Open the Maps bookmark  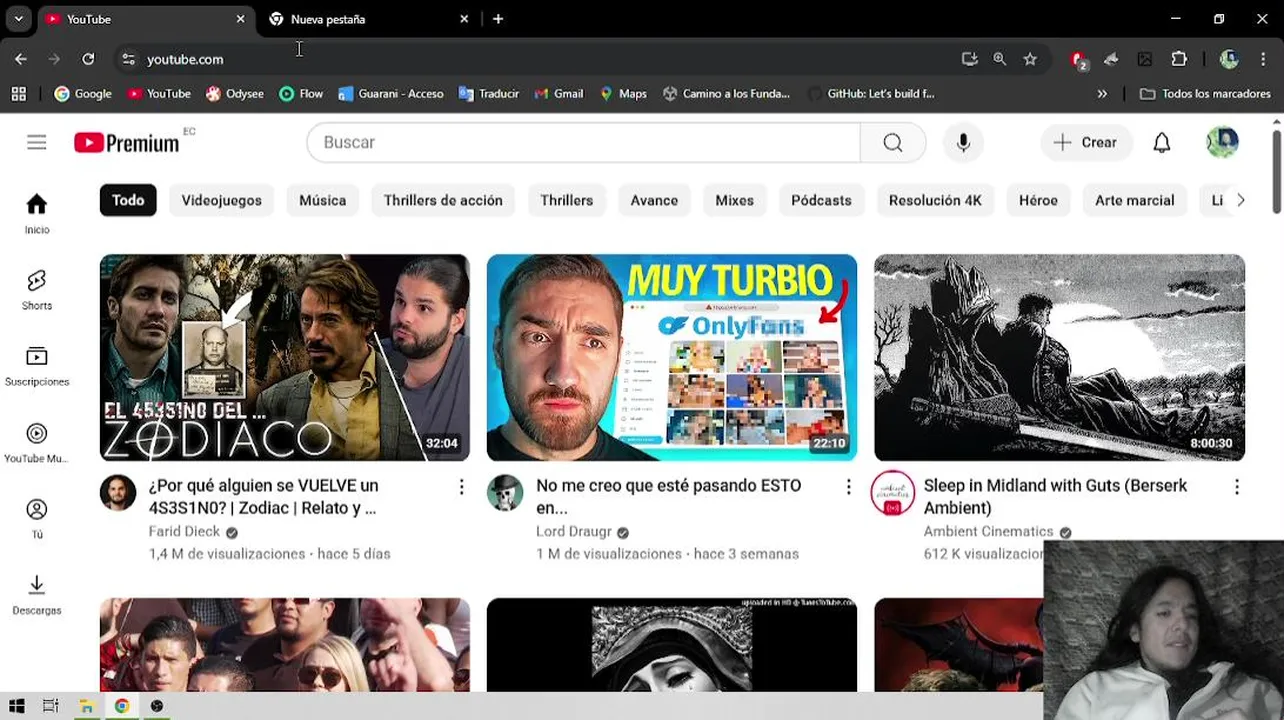[623, 94]
